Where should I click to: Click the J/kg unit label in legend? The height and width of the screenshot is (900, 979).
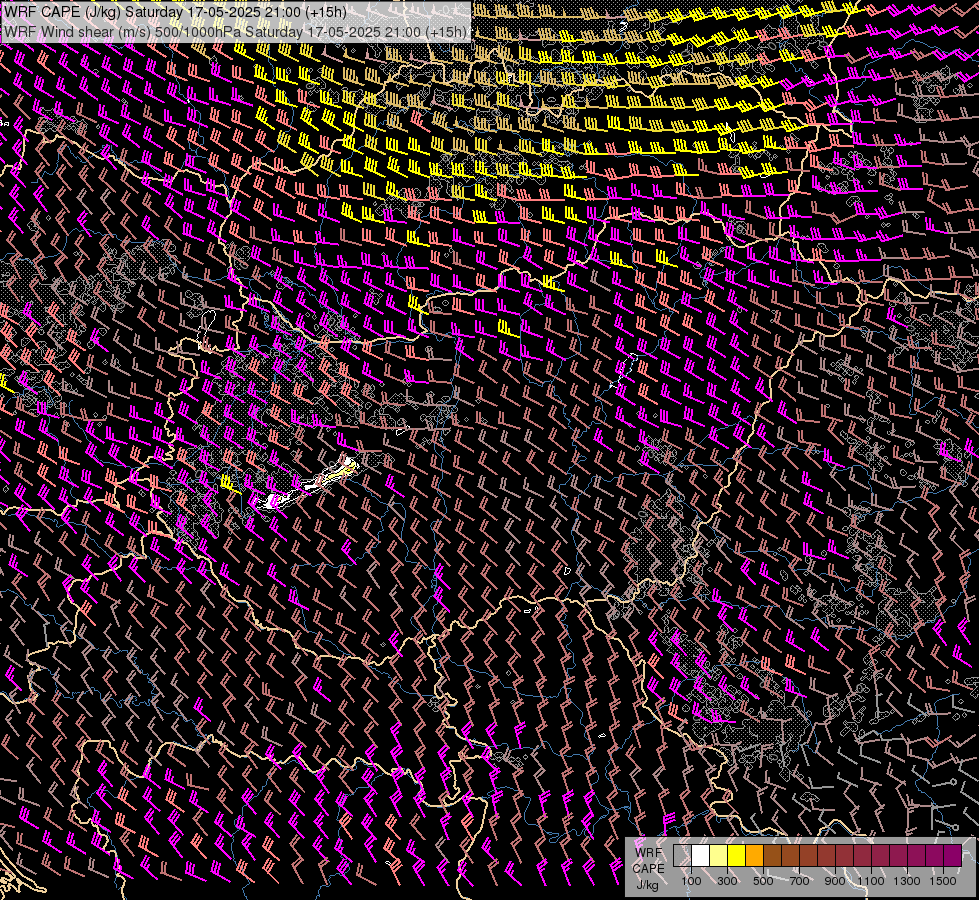[647, 883]
